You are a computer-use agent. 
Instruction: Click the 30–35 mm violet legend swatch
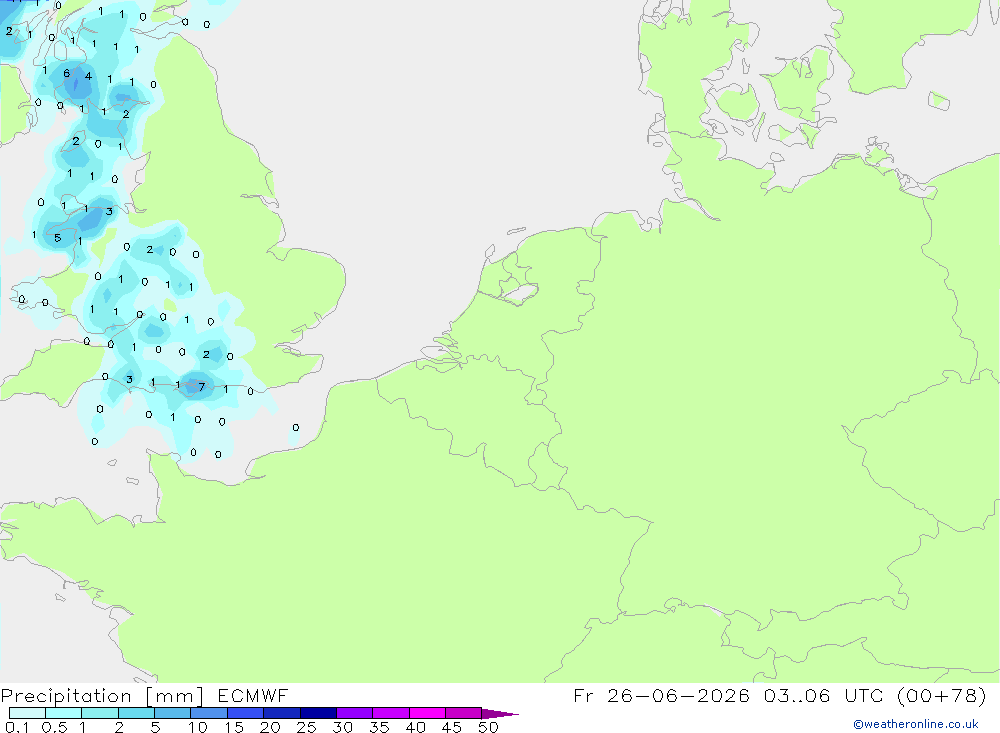coord(355,713)
